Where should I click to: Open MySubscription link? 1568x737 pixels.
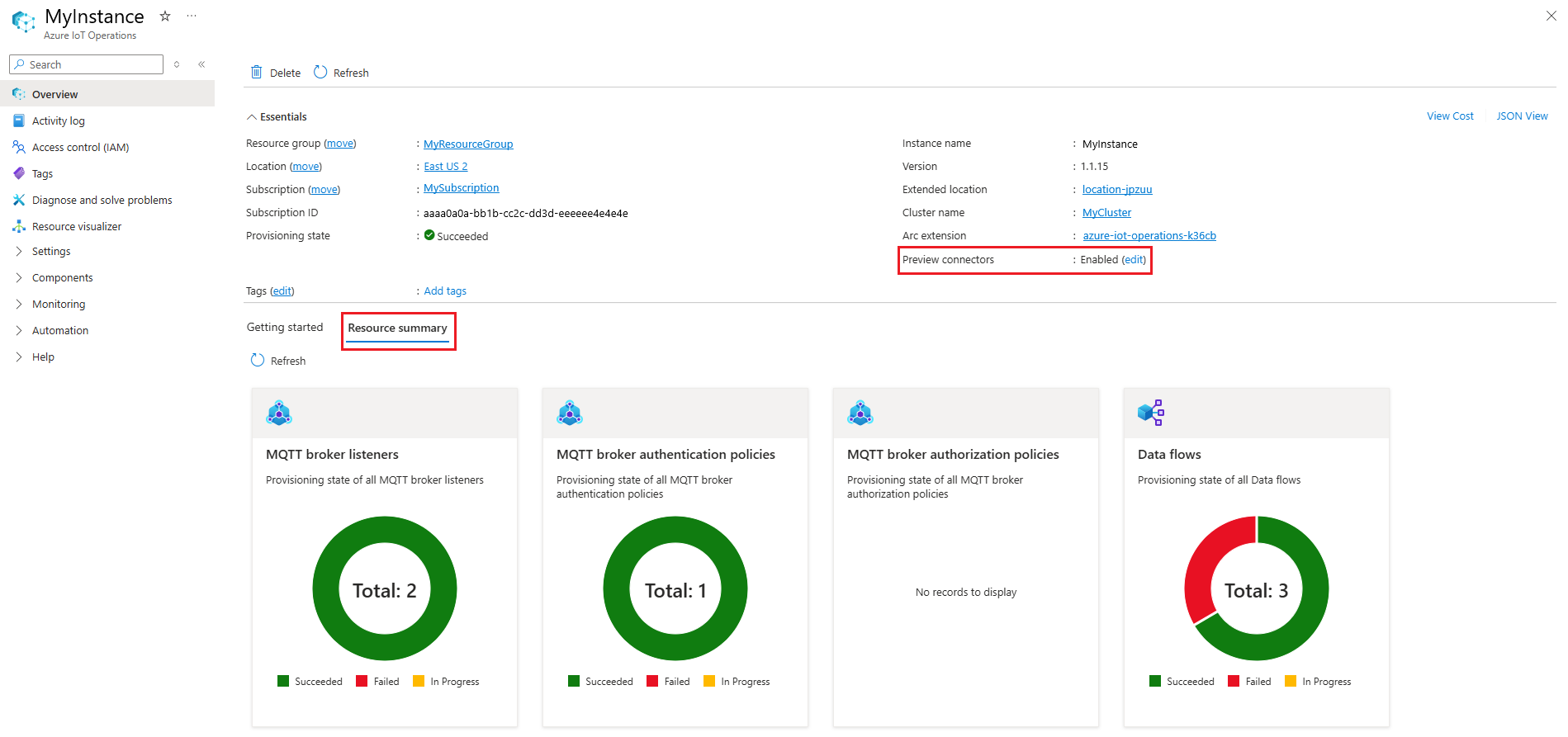[462, 187]
